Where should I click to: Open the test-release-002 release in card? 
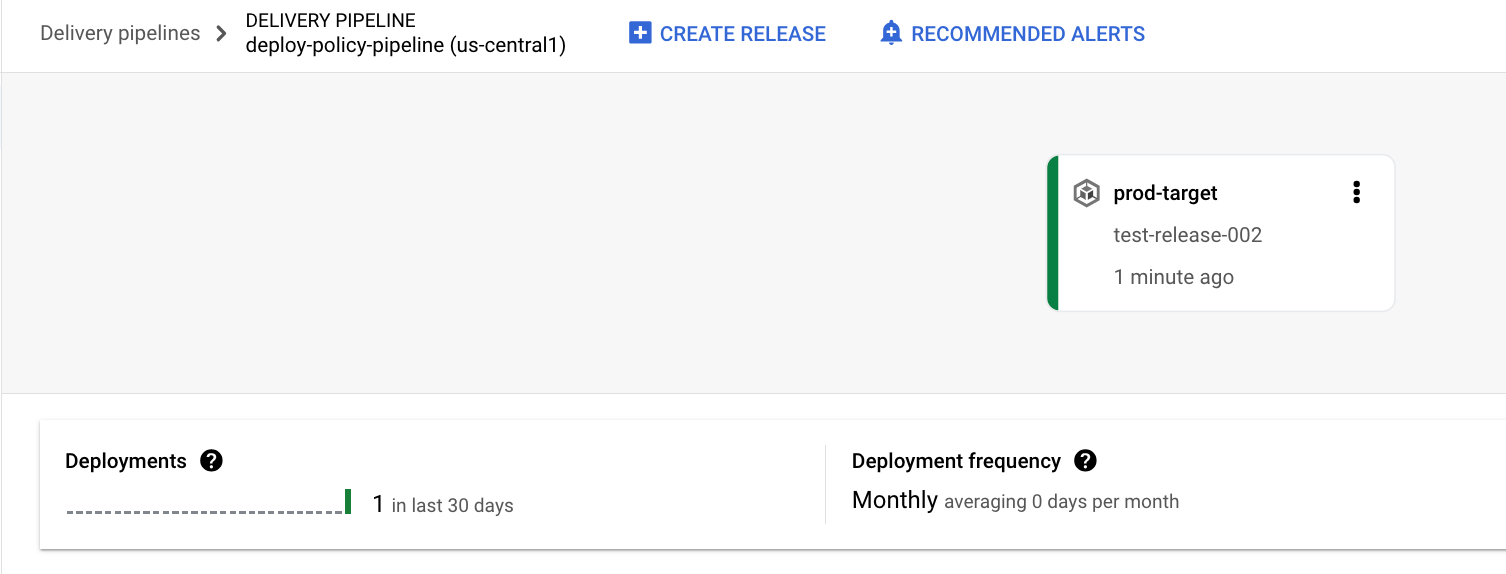[1187, 235]
